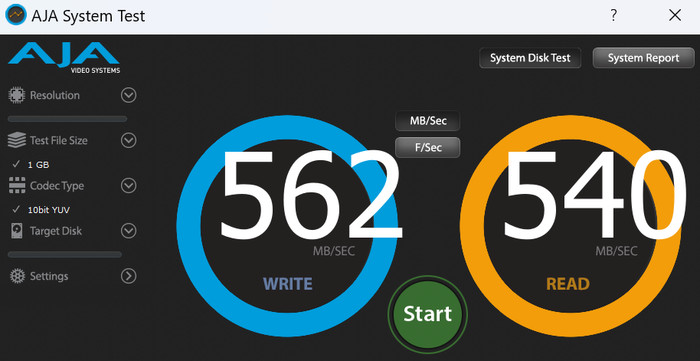The image size is (700, 361).
Task: Open Settings with the right arrow
Action: point(129,276)
